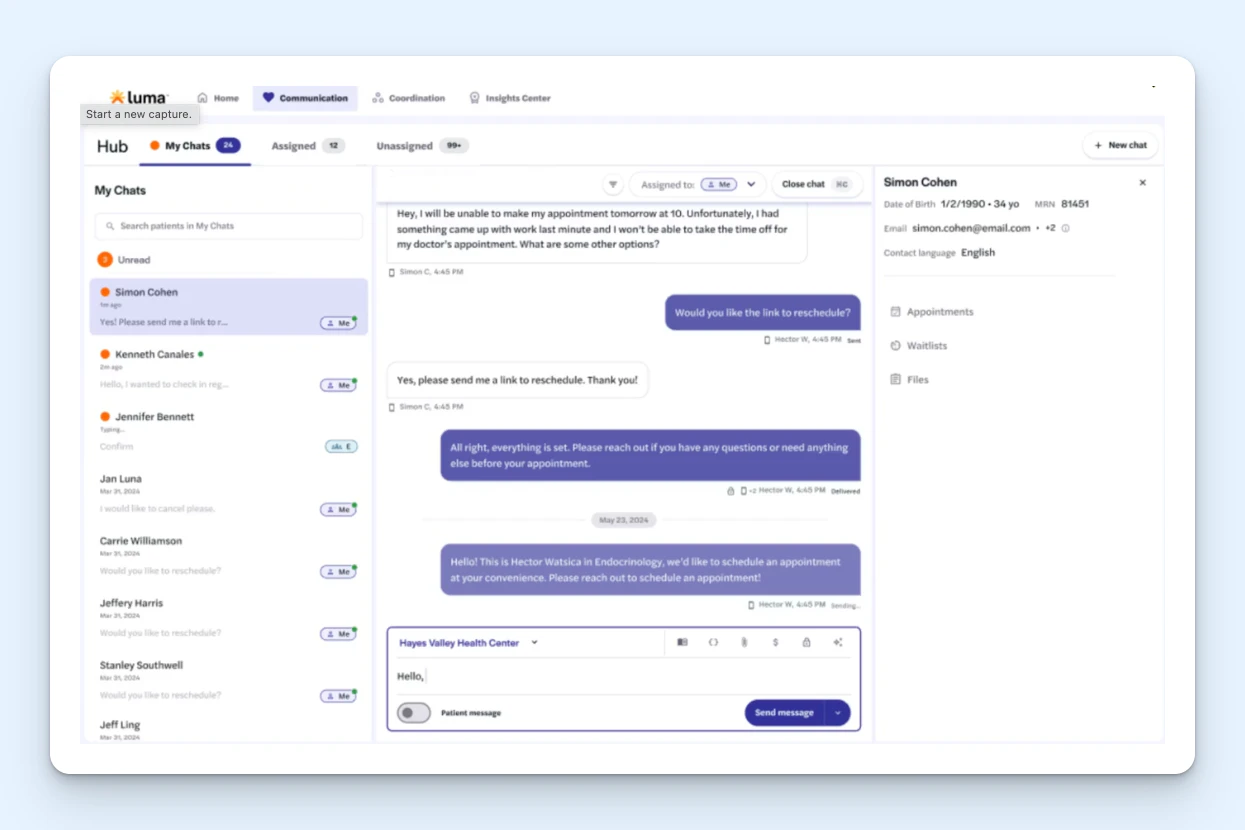This screenshot has width=1245, height=830.
Task: Click the Close chat button
Action: [816, 184]
